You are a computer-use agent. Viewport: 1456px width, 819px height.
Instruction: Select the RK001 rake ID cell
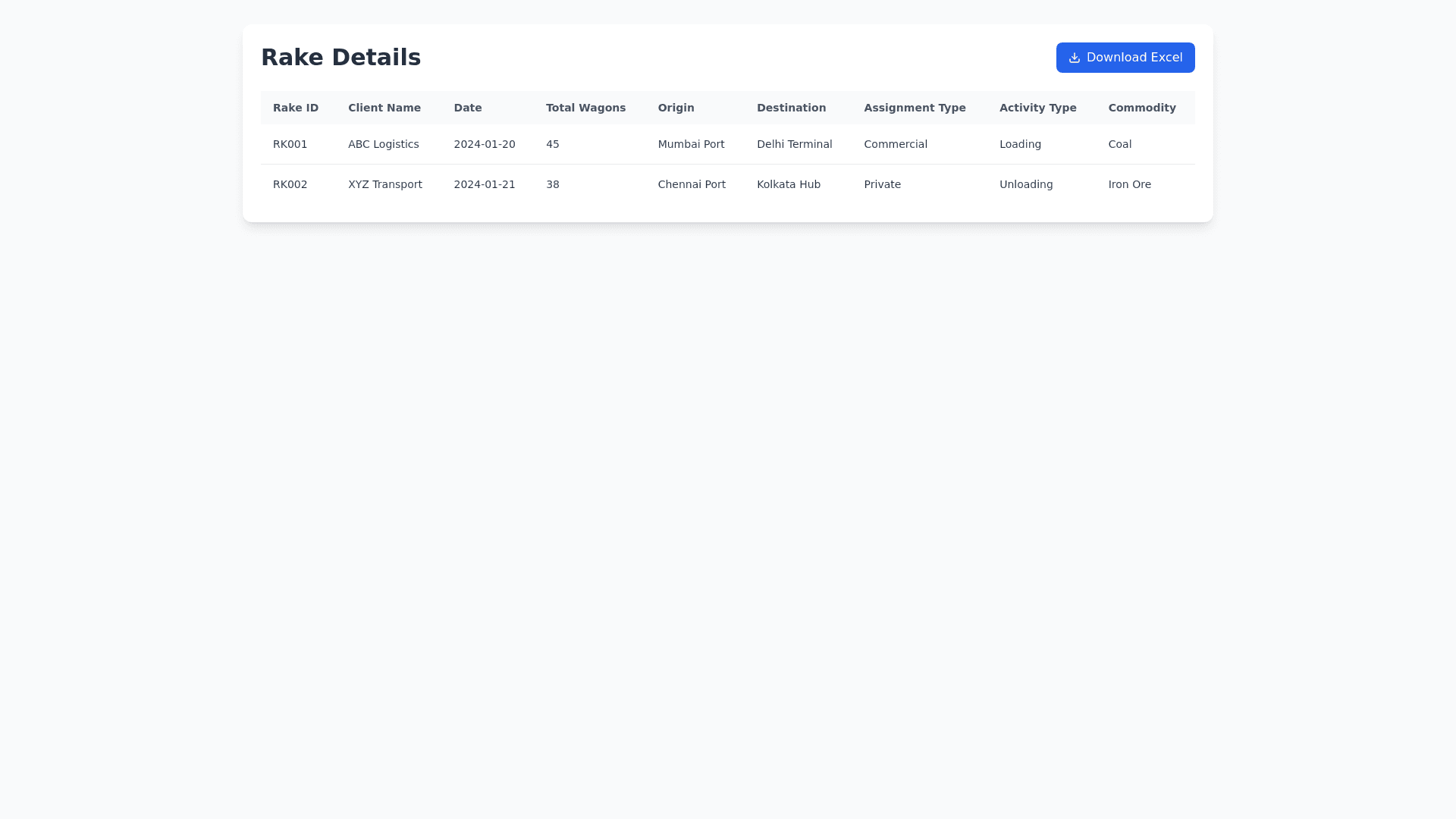(290, 144)
